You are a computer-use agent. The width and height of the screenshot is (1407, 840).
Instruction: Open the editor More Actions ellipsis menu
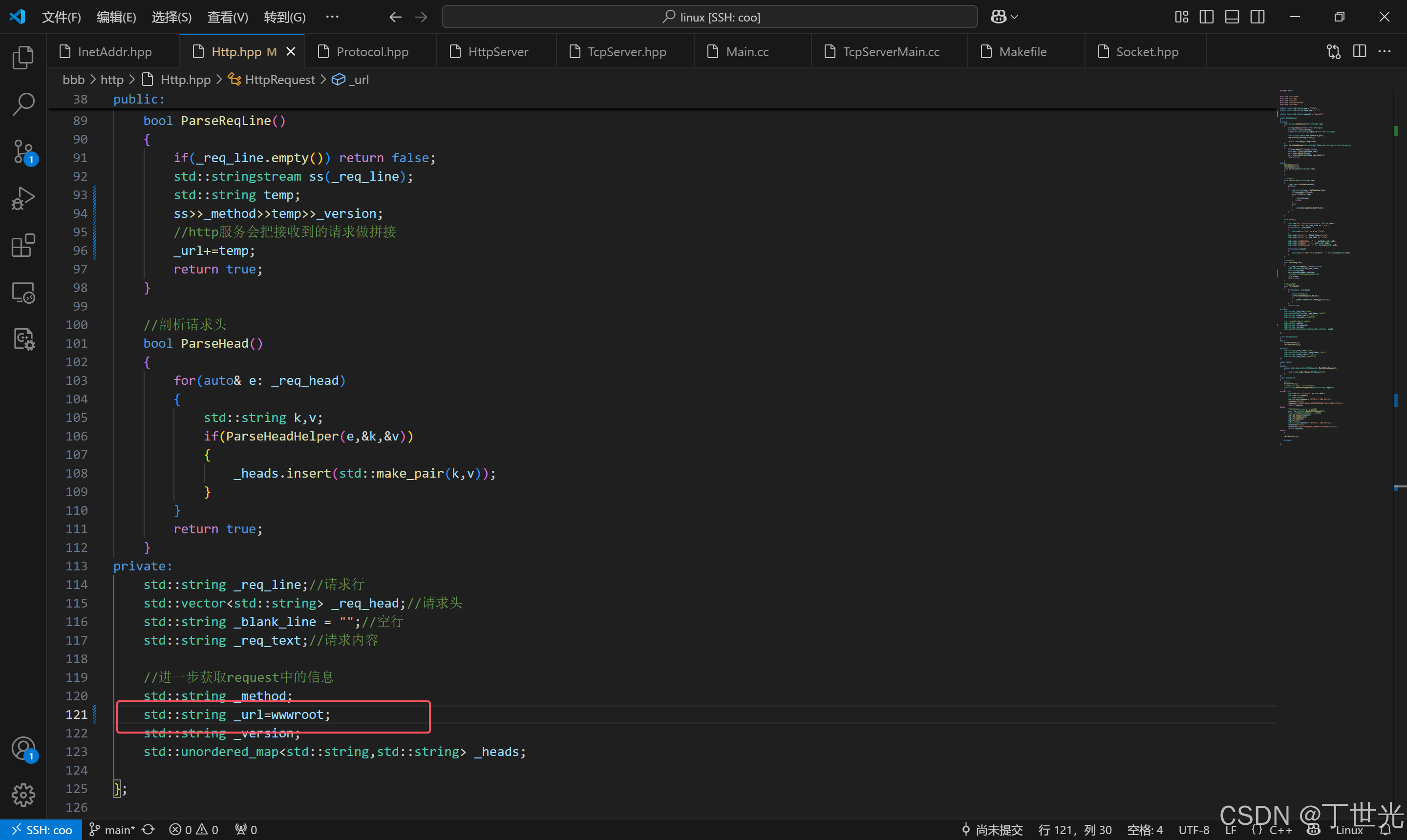(1385, 51)
